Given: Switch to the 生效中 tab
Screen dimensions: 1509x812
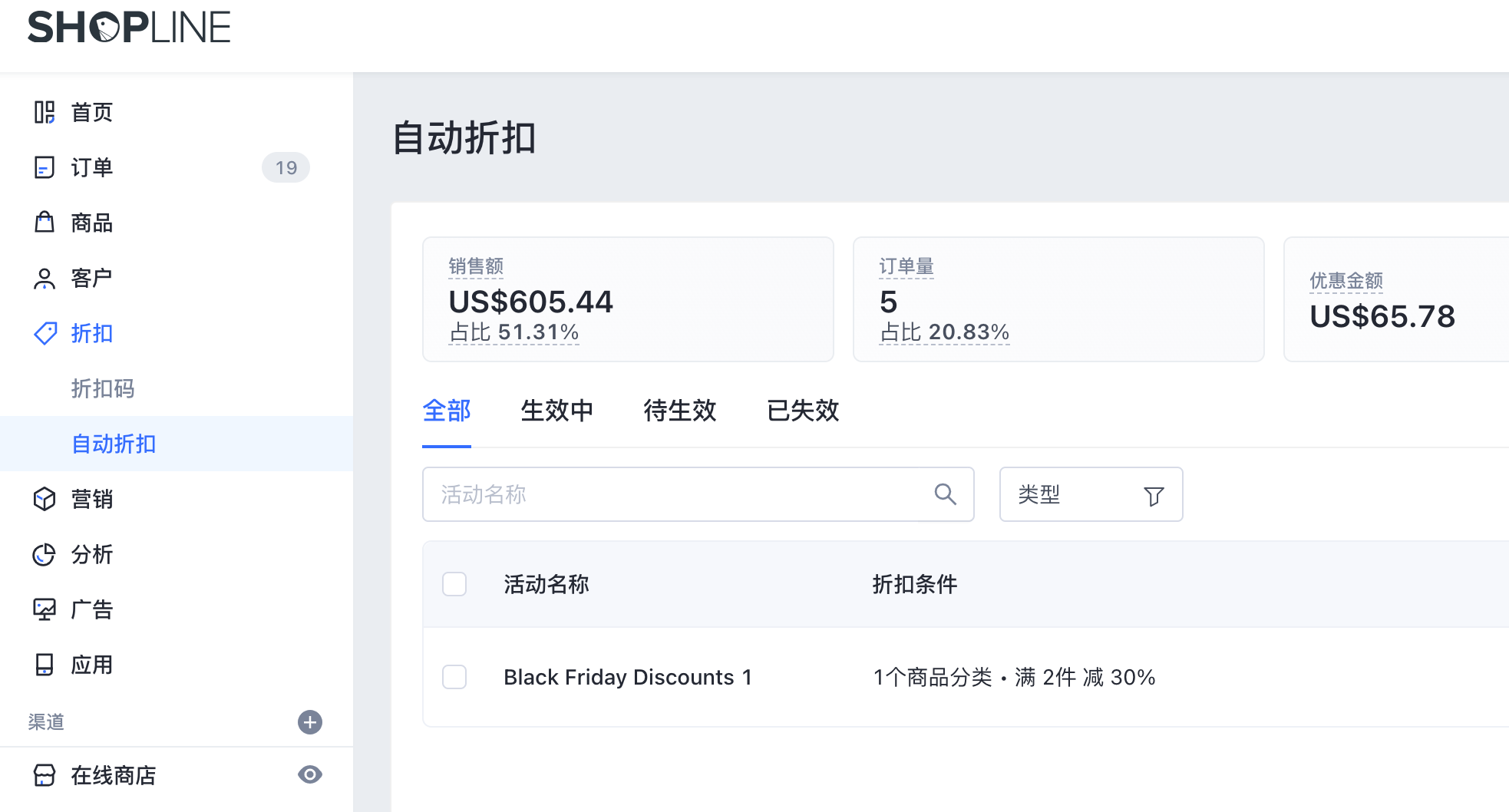Looking at the screenshot, I should tap(556, 411).
